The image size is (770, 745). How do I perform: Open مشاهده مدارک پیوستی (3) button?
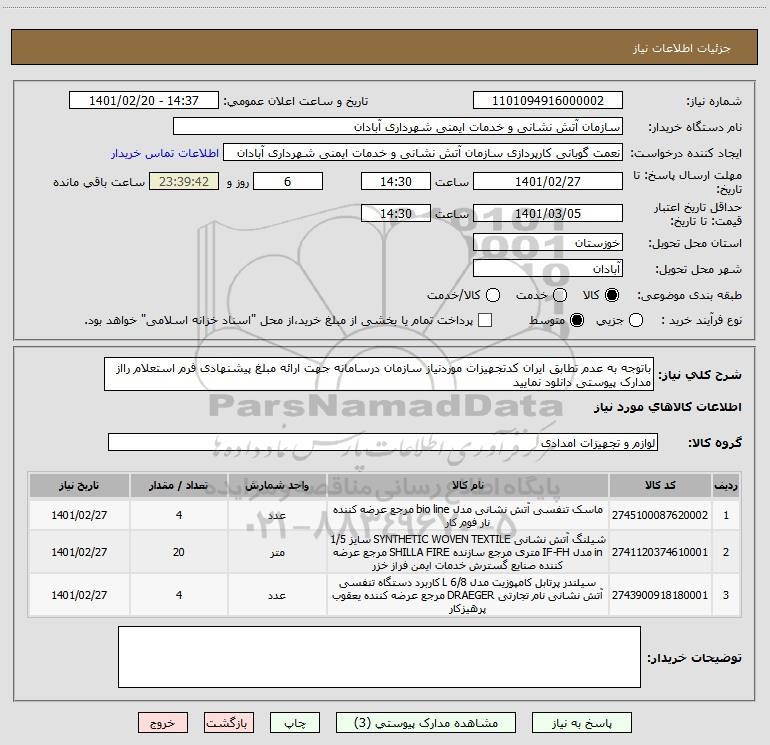426,723
